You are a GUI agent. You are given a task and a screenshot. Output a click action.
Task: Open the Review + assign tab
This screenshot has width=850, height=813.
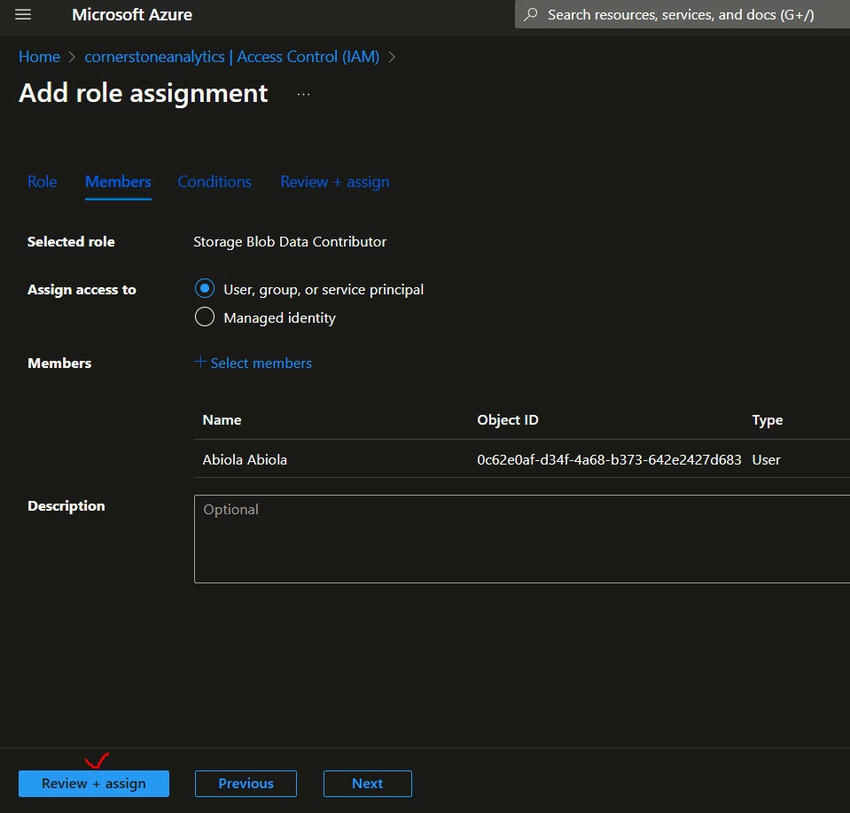[x=335, y=182]
